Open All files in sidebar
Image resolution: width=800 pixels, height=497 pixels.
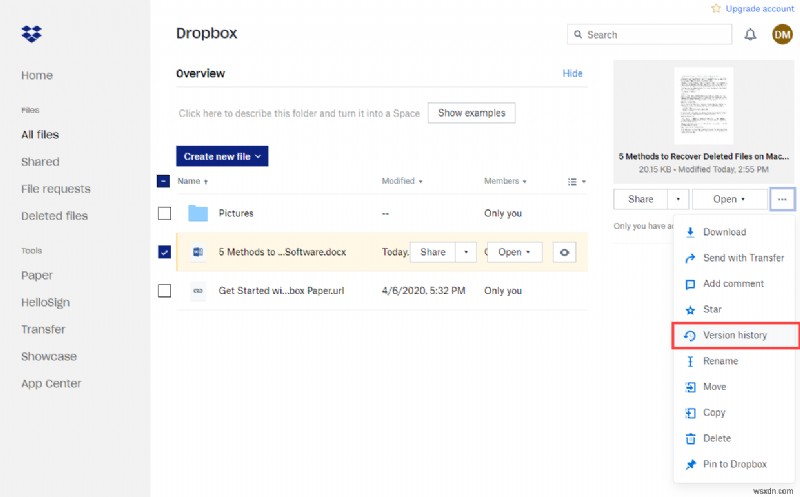pyautogui.click(x=40, y=135)
